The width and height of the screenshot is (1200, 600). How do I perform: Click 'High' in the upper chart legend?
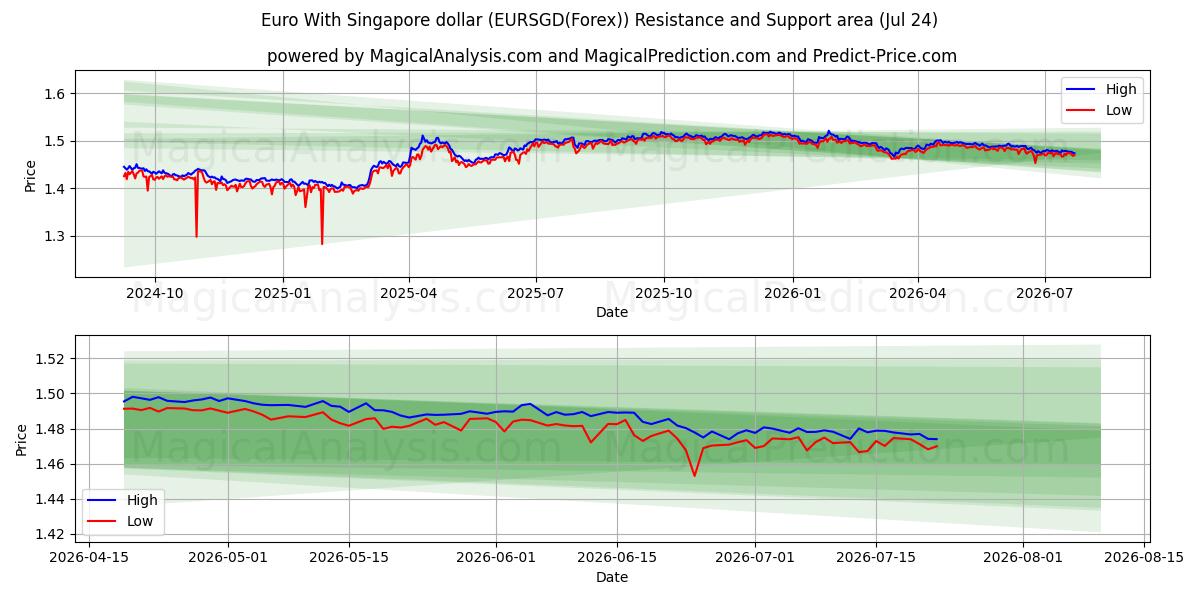[1120, 89]
